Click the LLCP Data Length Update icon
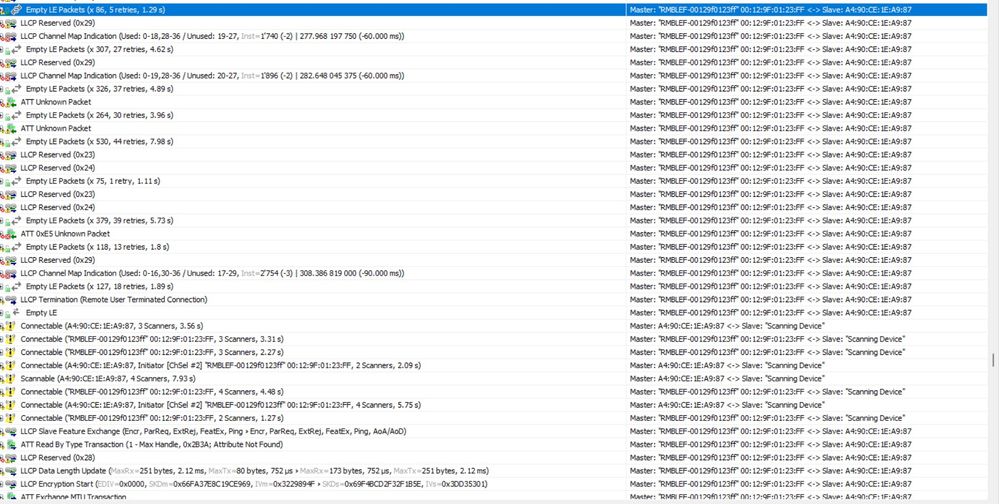 coord(11,471)
